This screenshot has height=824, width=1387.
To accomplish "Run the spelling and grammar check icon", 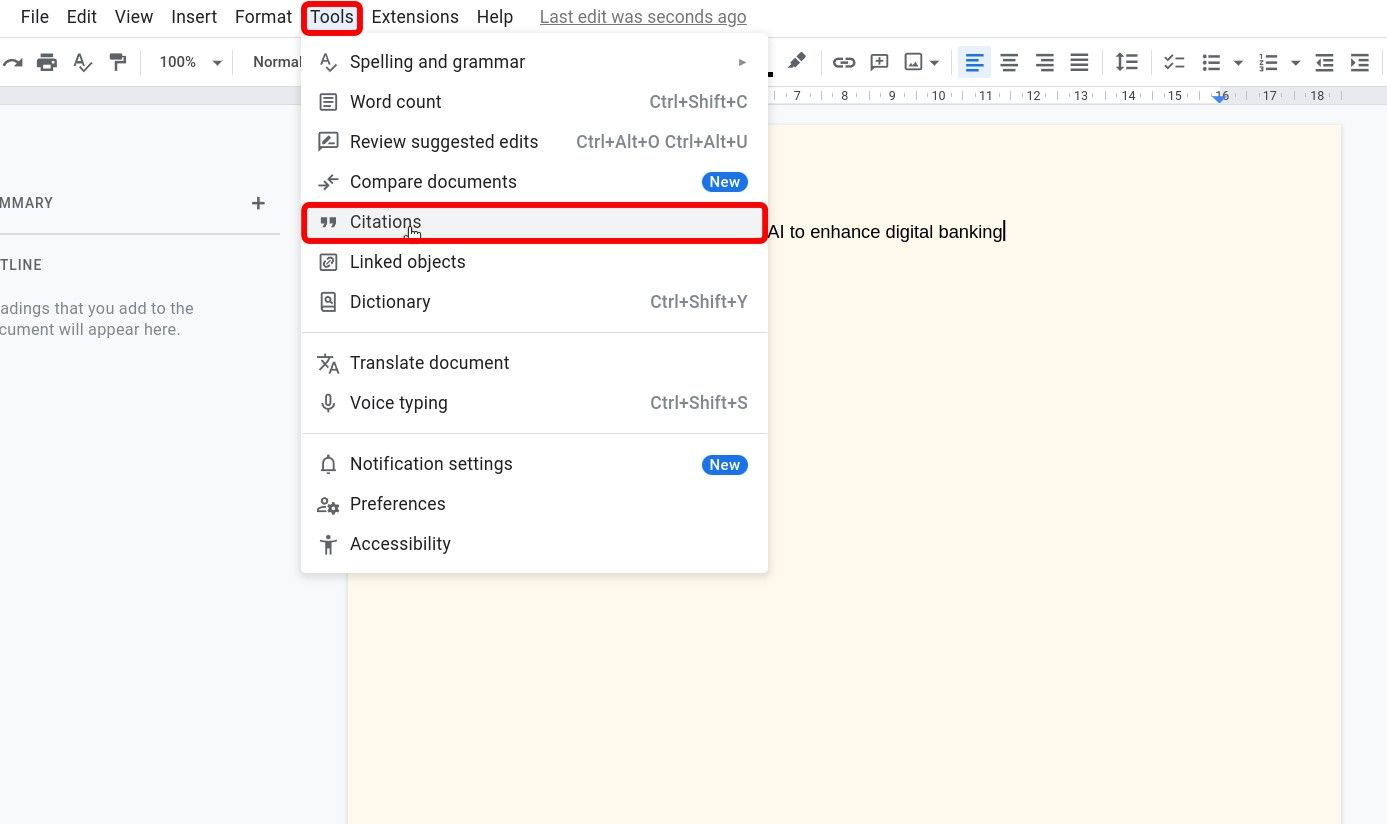I will pyautogui.click(x=81, y=61).
